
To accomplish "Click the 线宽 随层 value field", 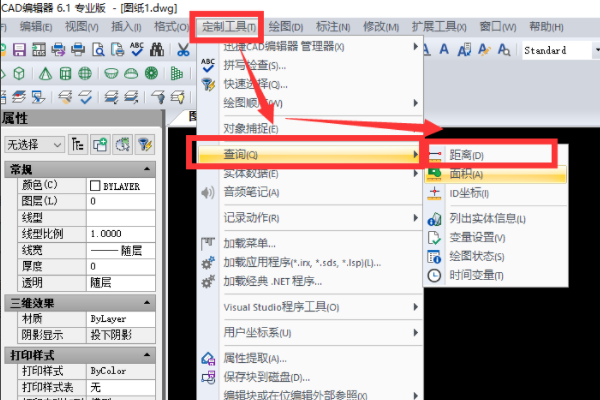I will 121,251.
